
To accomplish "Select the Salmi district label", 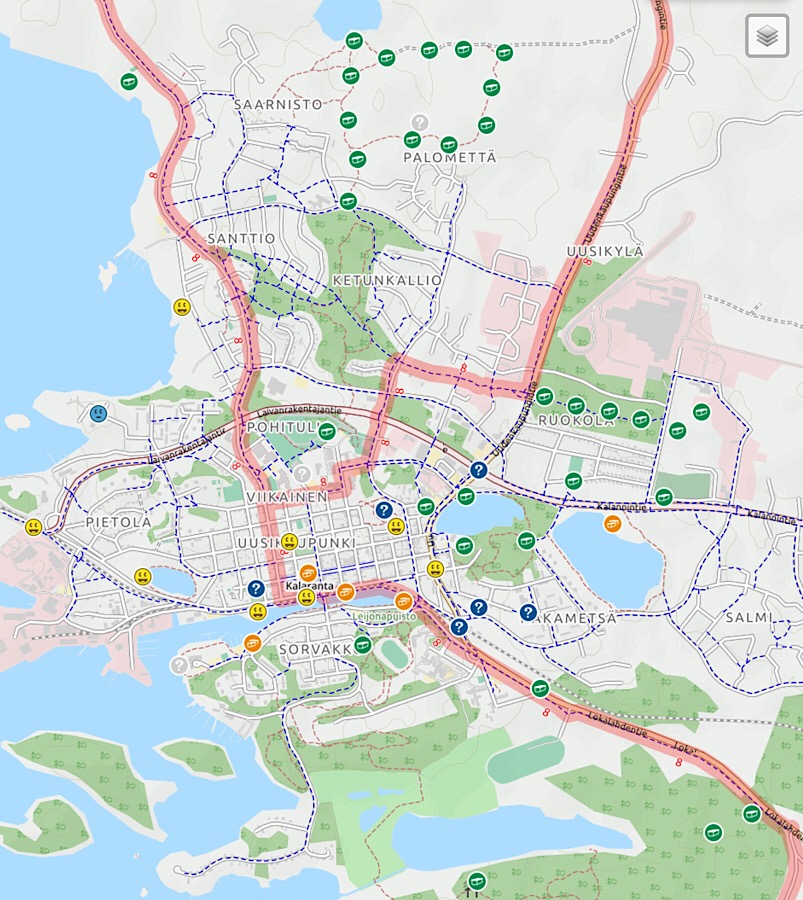I will click(748, 617).
